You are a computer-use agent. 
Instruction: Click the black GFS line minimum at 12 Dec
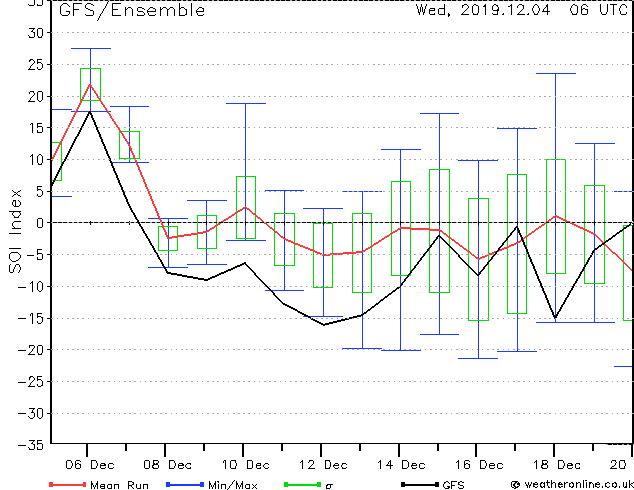tap(323, 324)
